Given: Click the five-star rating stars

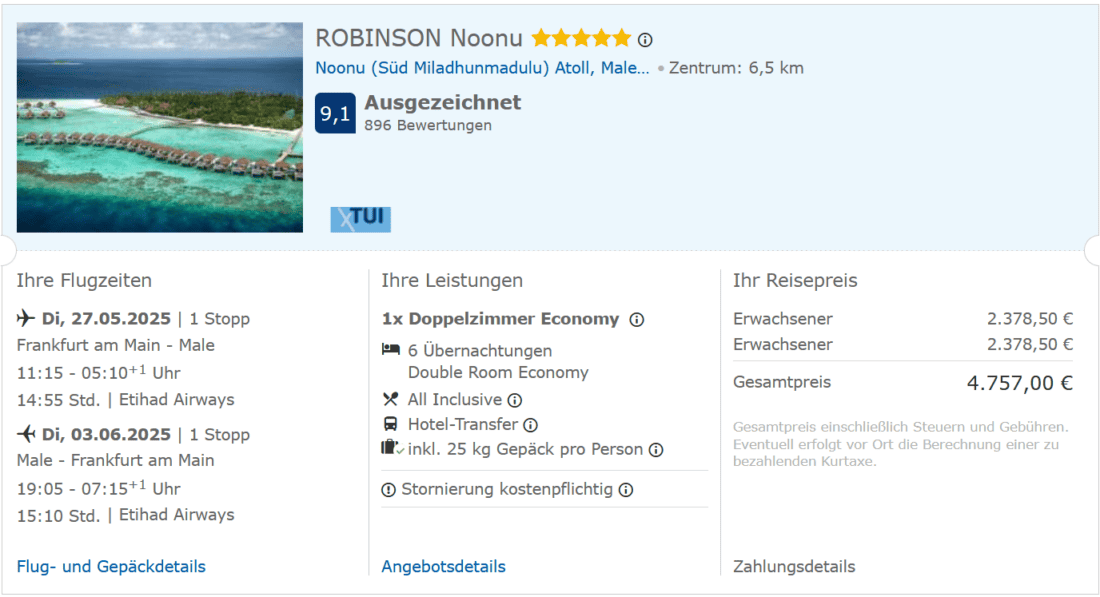Looking at the screenshot, I should [x=581, y=39].
